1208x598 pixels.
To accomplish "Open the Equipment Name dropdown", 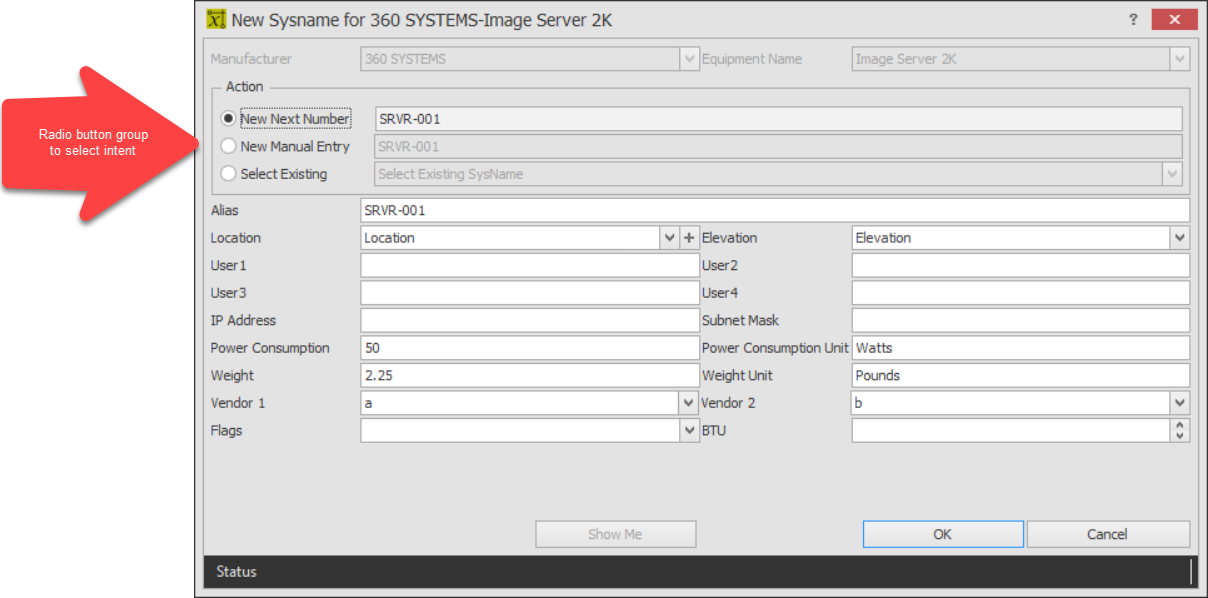I will tap(1180, 59).
